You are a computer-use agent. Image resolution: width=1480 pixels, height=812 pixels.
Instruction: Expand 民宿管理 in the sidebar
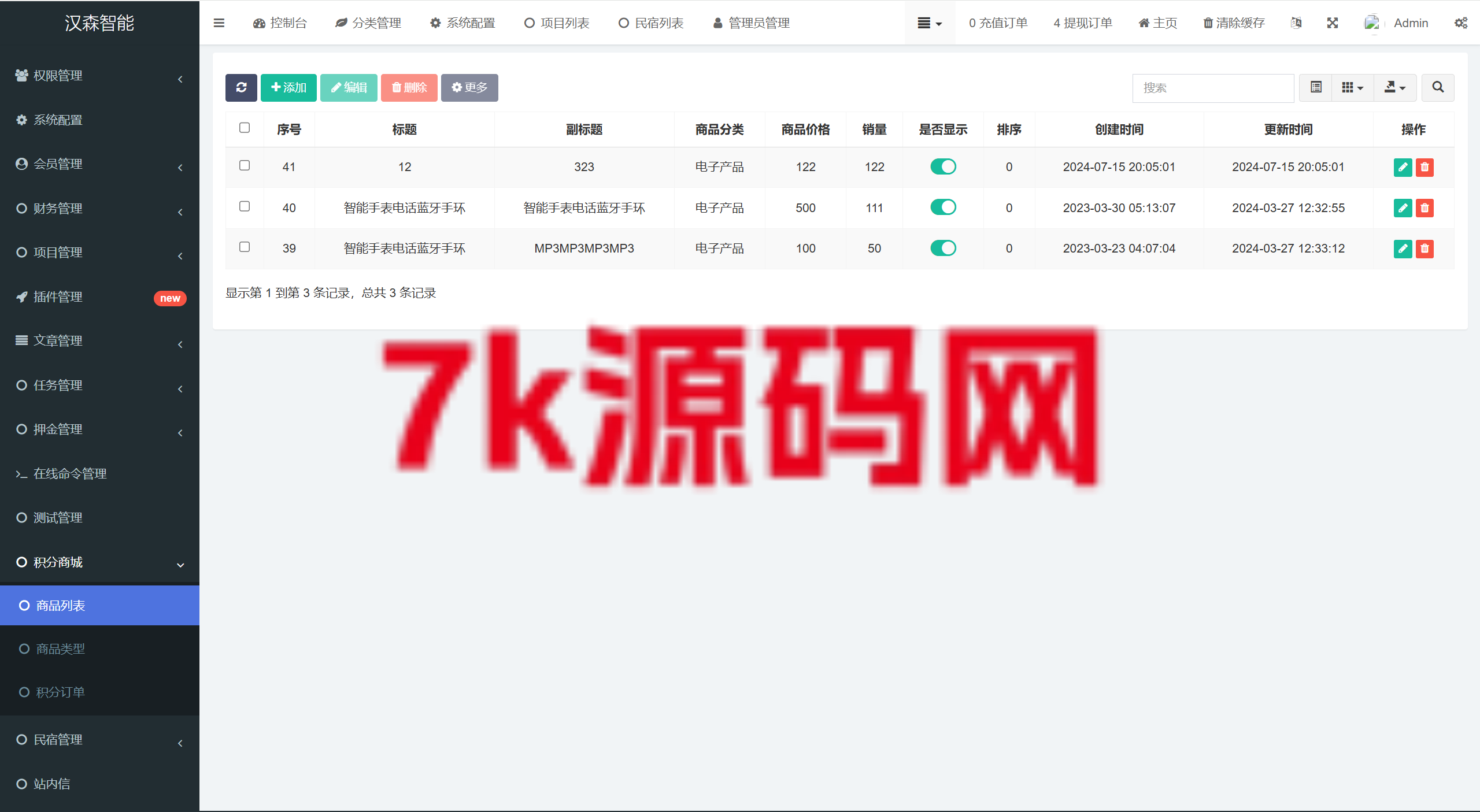coord(99,740)
